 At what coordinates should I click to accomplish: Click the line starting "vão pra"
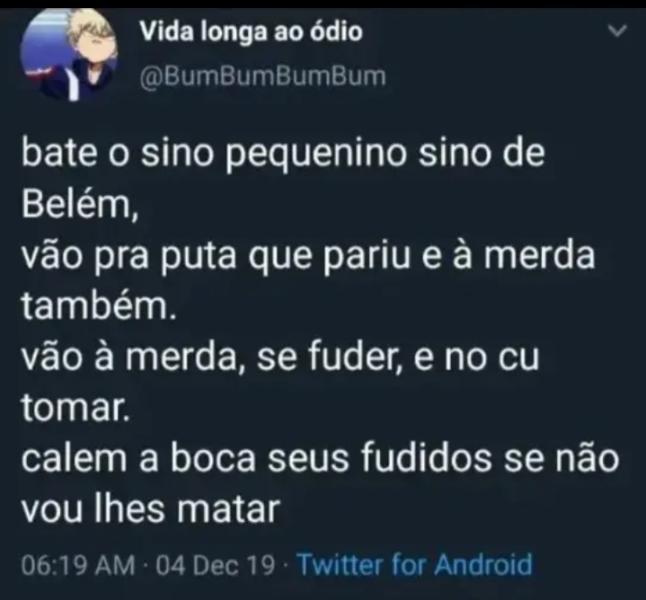[307, 257]
